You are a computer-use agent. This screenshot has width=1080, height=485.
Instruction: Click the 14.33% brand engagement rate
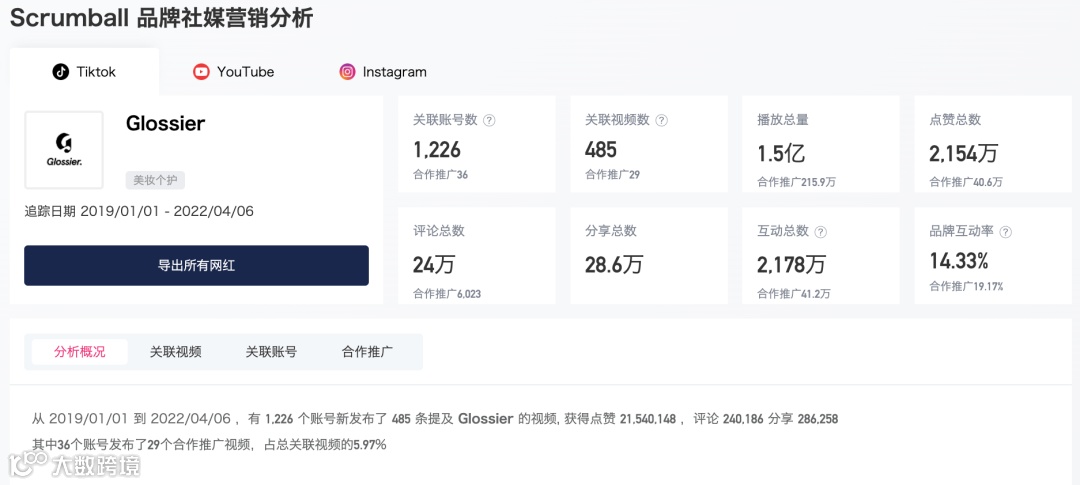click(x=959, y=261)
